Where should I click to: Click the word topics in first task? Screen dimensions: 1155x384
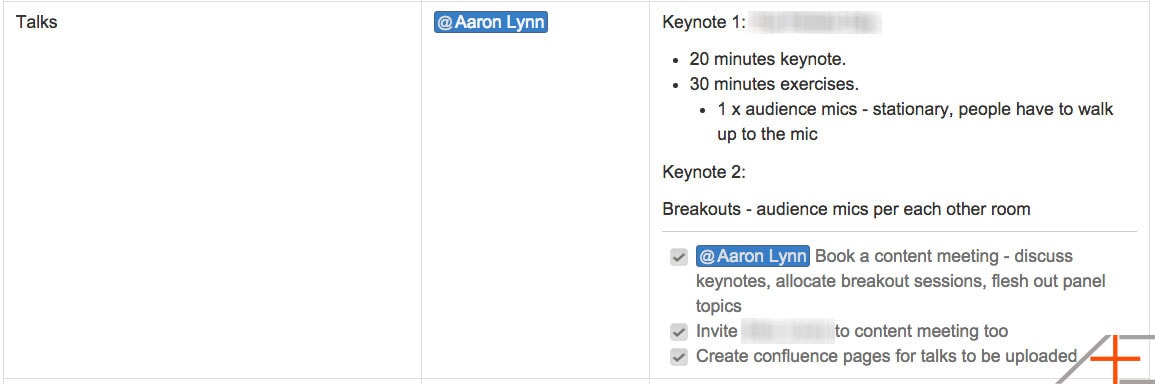pyautogui.click(x=718, y=306)
